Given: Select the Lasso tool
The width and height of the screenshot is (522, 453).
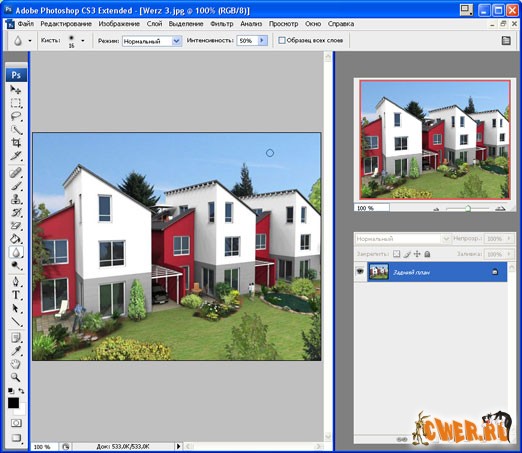Looking at the screenshot, I should pos(15,116).
